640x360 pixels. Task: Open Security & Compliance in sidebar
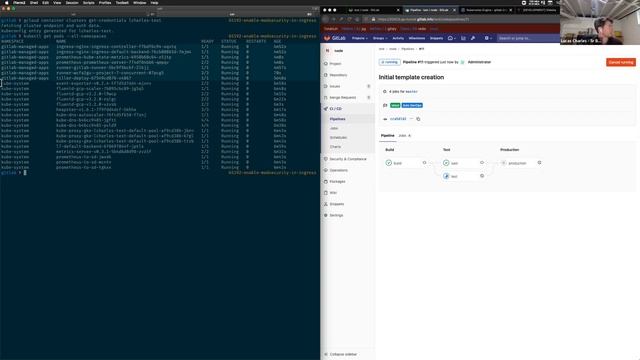(x=348, y=159)
